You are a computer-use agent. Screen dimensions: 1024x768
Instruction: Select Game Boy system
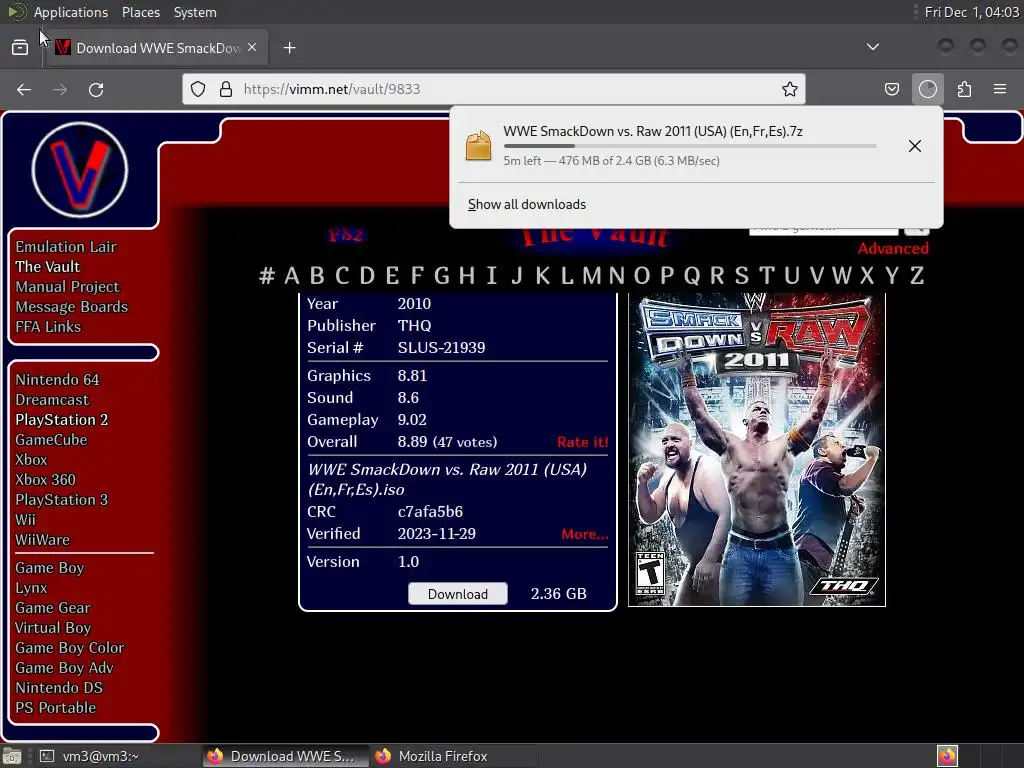click(50, 568)
